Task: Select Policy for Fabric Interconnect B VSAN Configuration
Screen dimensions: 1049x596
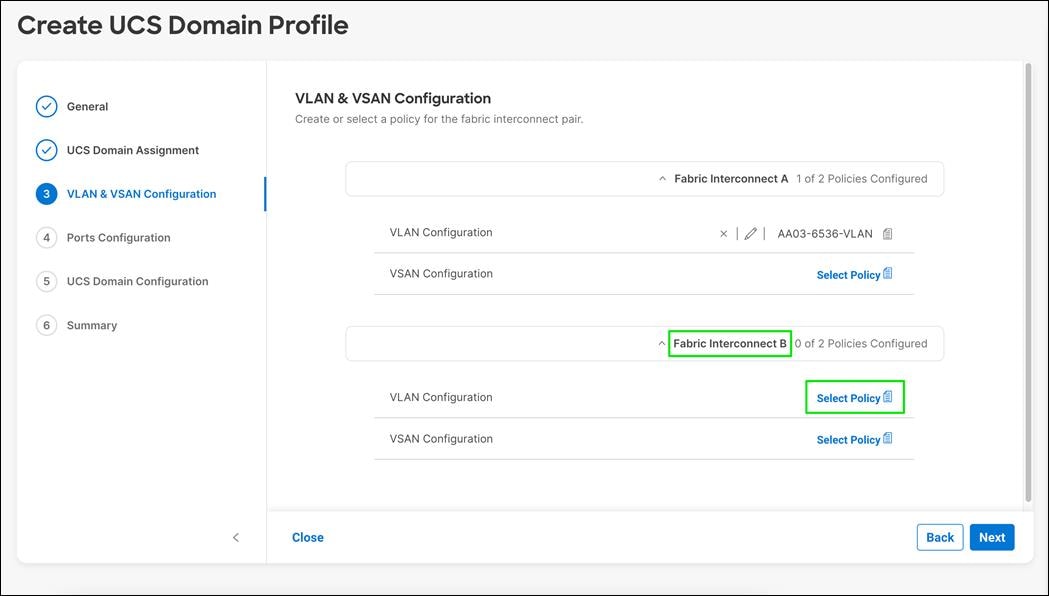Action: coord(847,439)
